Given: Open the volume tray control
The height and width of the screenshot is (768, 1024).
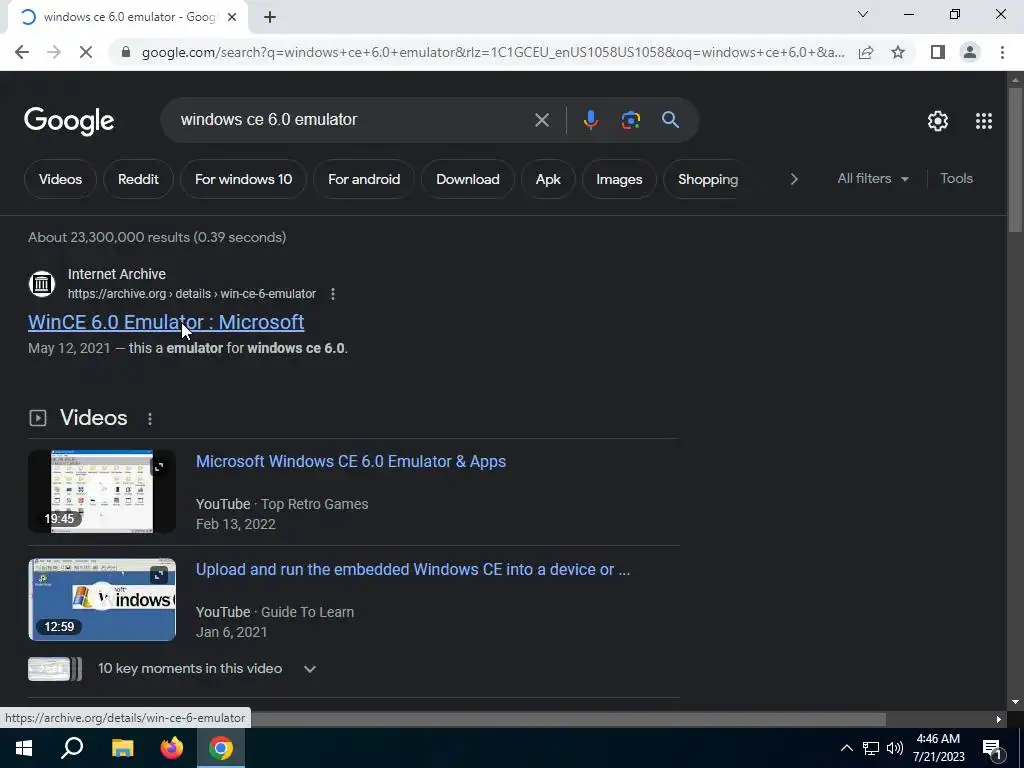Looking at the screenshot, I should [895, 748].
